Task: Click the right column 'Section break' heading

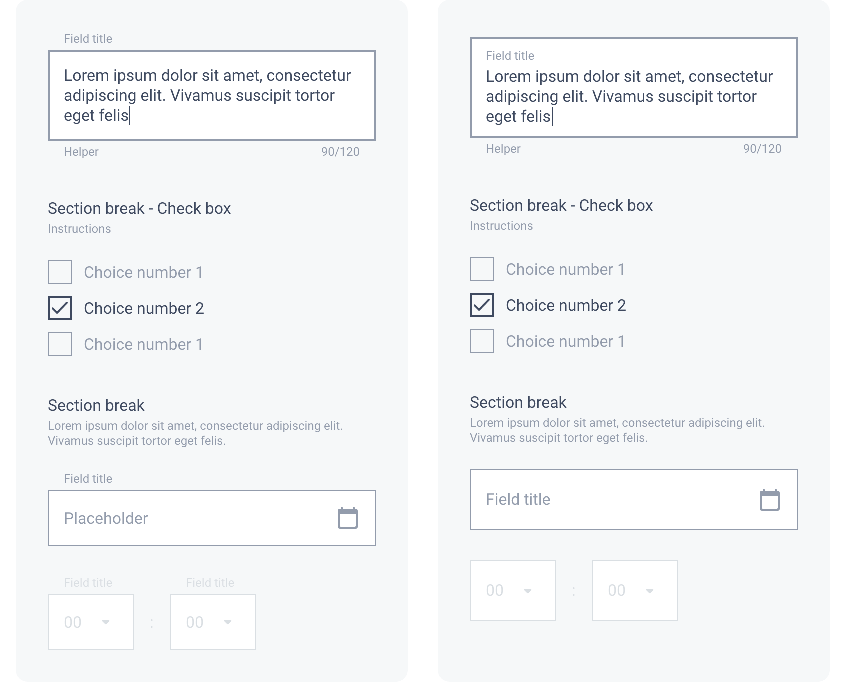Action: (518, 403)
